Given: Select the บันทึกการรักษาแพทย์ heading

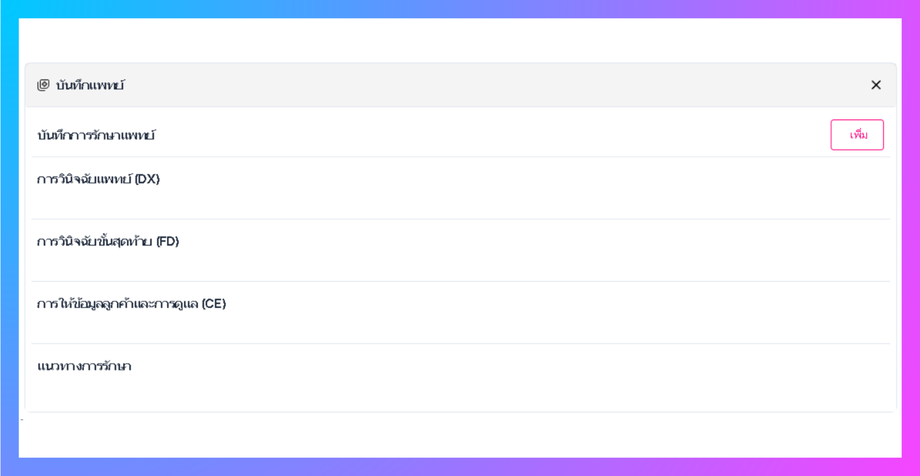Looking at the screenshot, I should (x=96, y=135).
